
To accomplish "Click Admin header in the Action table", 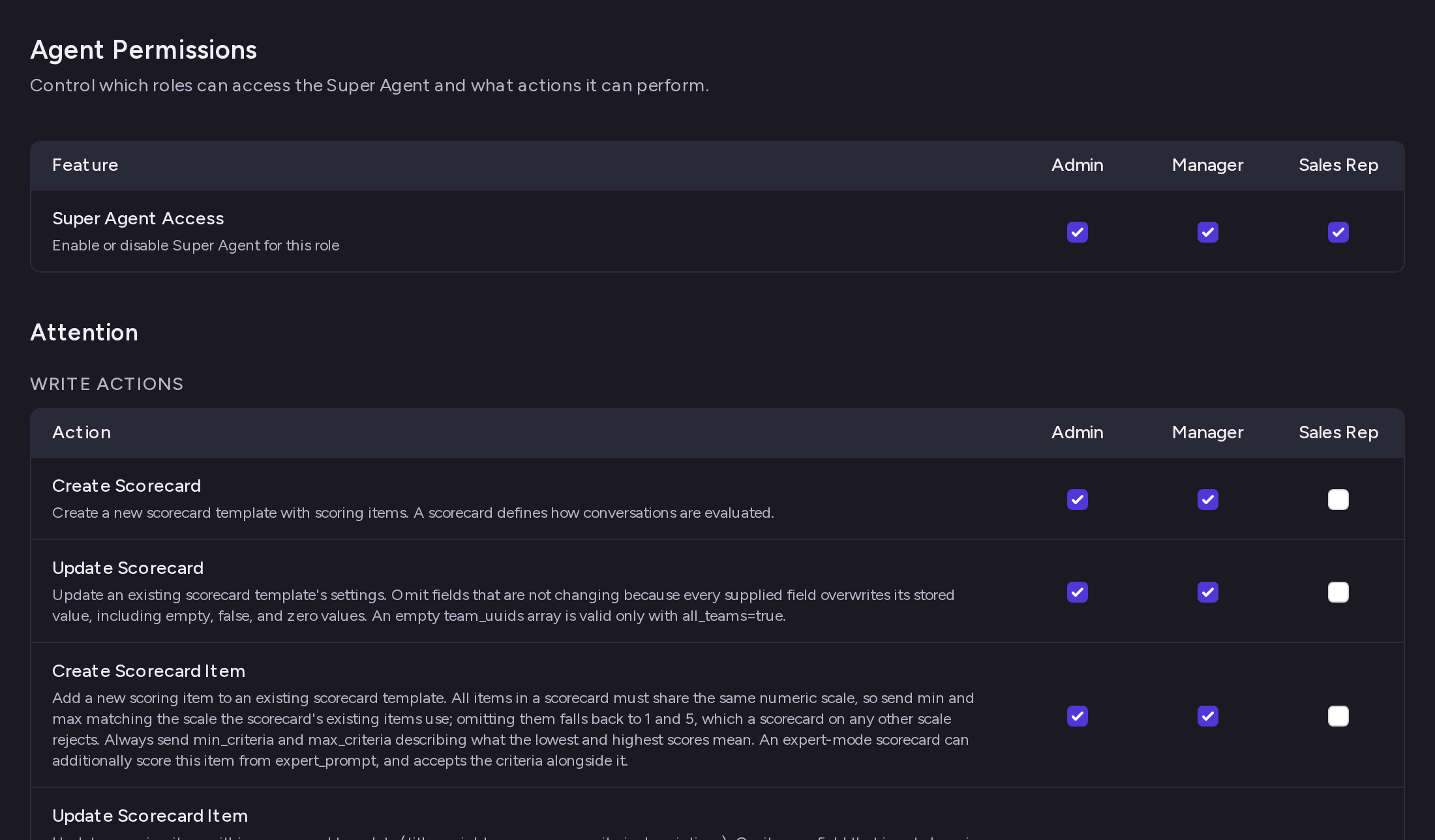I will (1078, 432).
